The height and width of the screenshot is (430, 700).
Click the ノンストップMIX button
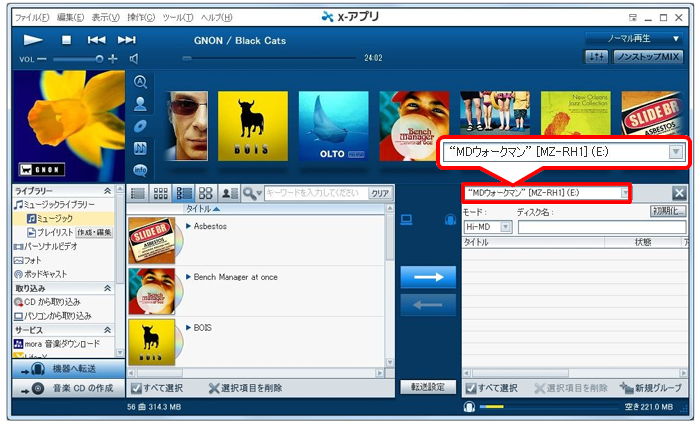click(x=648, y=58)
